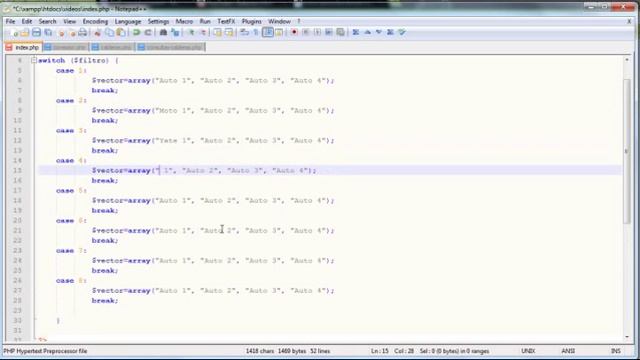Open the Search menu
The width and height of the screenshot is (640, 360).
click(x=47, y=21)
